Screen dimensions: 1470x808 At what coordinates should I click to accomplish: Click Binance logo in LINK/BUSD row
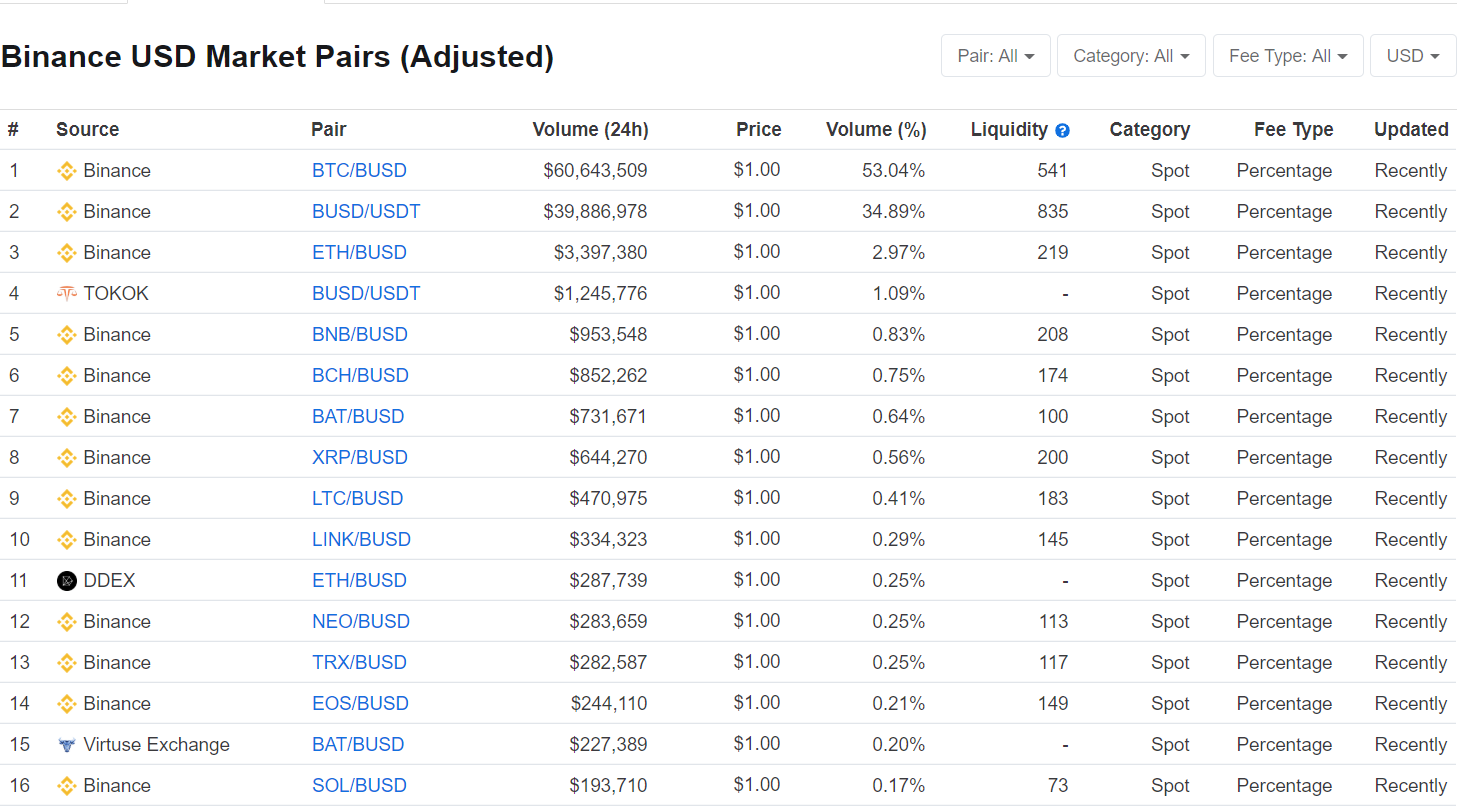pyautogui.click(x=67, y=540)
